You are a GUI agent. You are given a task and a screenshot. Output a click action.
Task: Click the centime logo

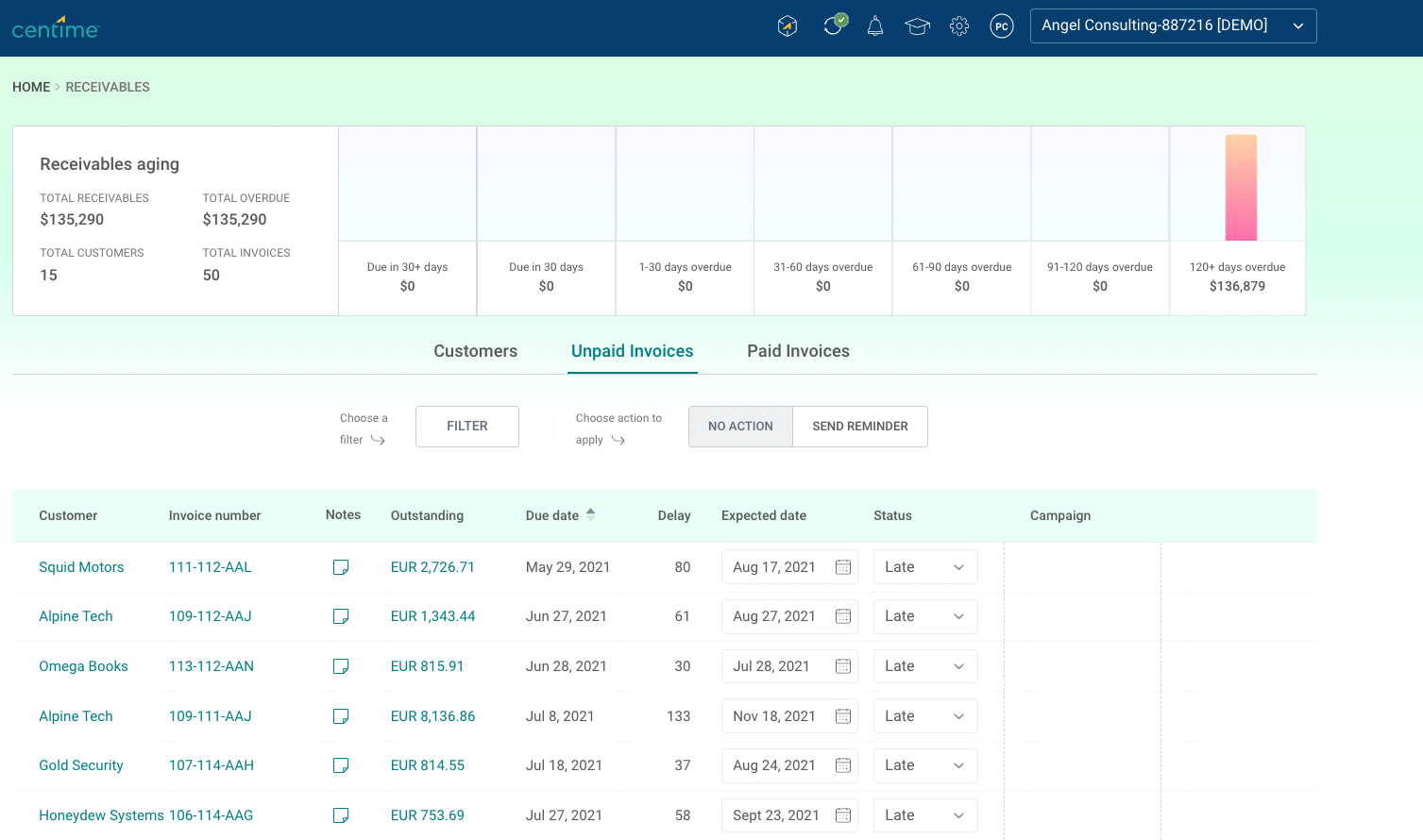[56, 28]
